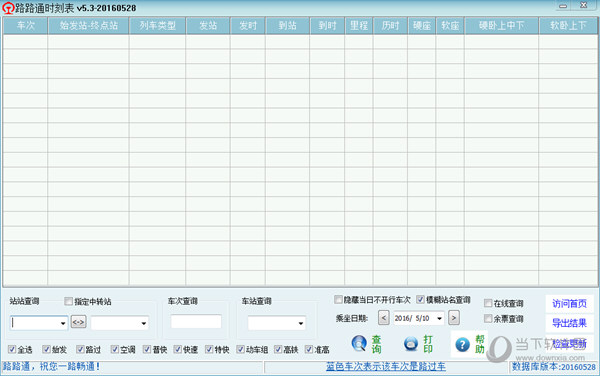Swap stations with the <-> button

(78, 322)
